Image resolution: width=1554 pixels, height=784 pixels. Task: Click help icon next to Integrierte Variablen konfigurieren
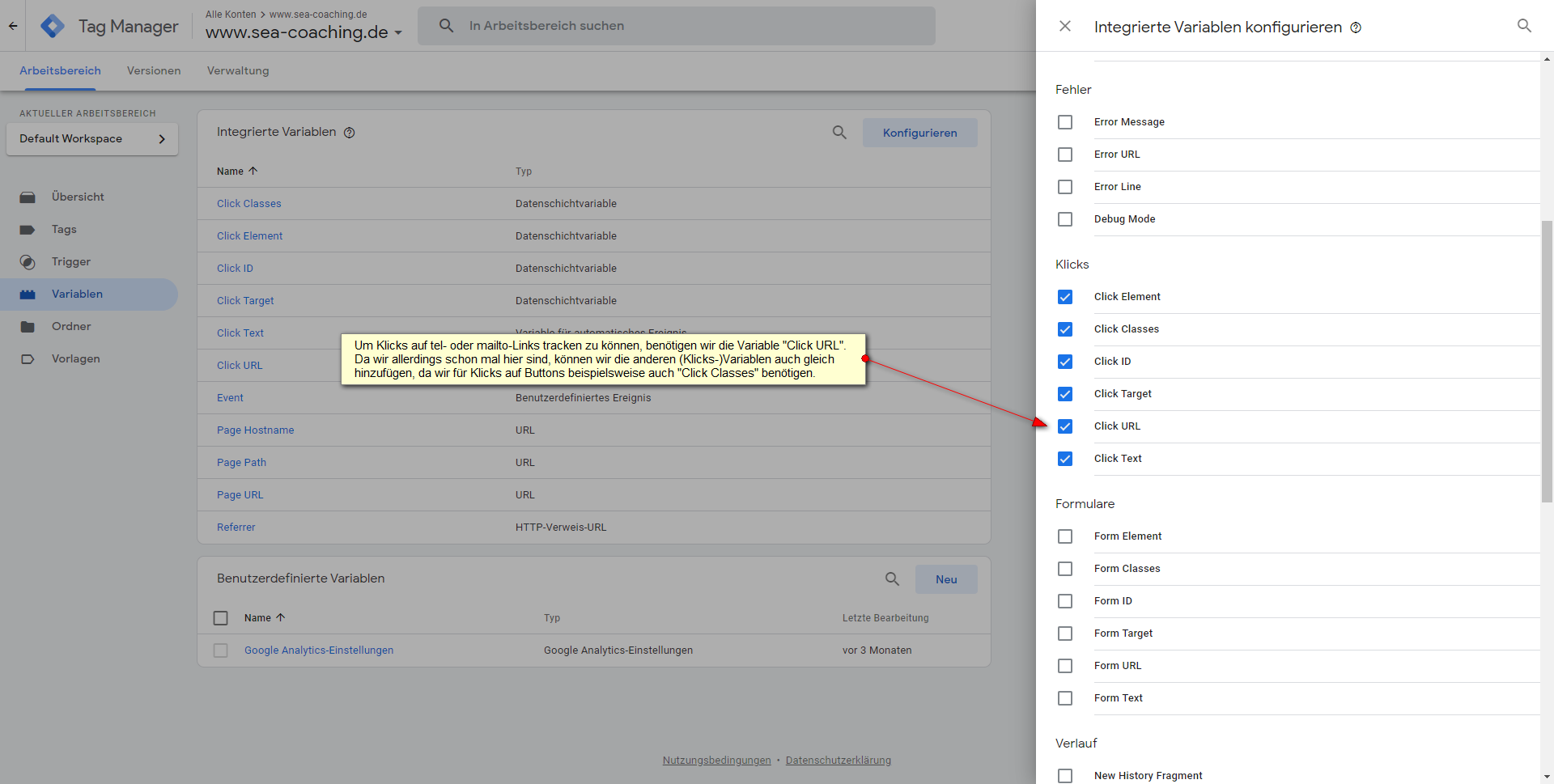(x=1356, y=28)
